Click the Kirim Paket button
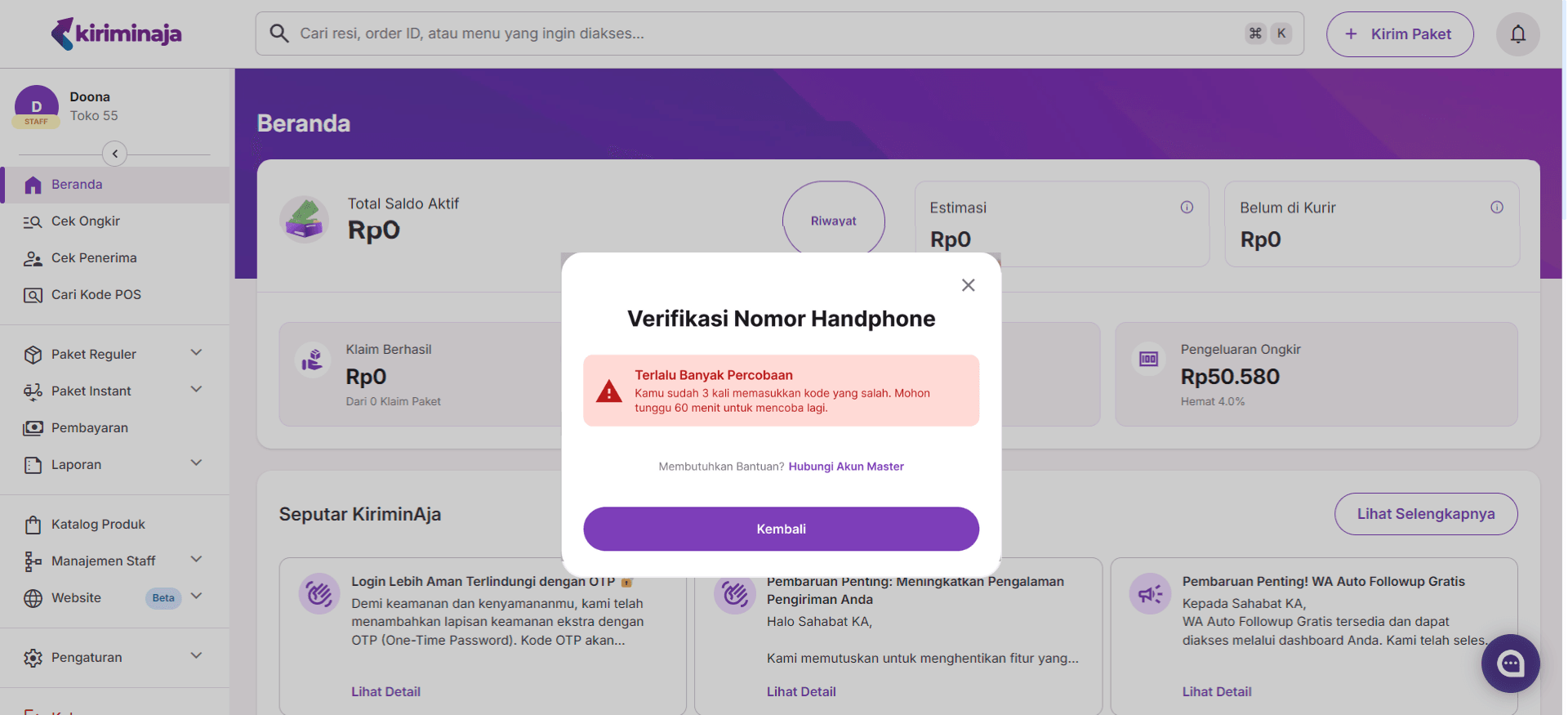Screen dimensions: 1568x715 coord(1399,34)
